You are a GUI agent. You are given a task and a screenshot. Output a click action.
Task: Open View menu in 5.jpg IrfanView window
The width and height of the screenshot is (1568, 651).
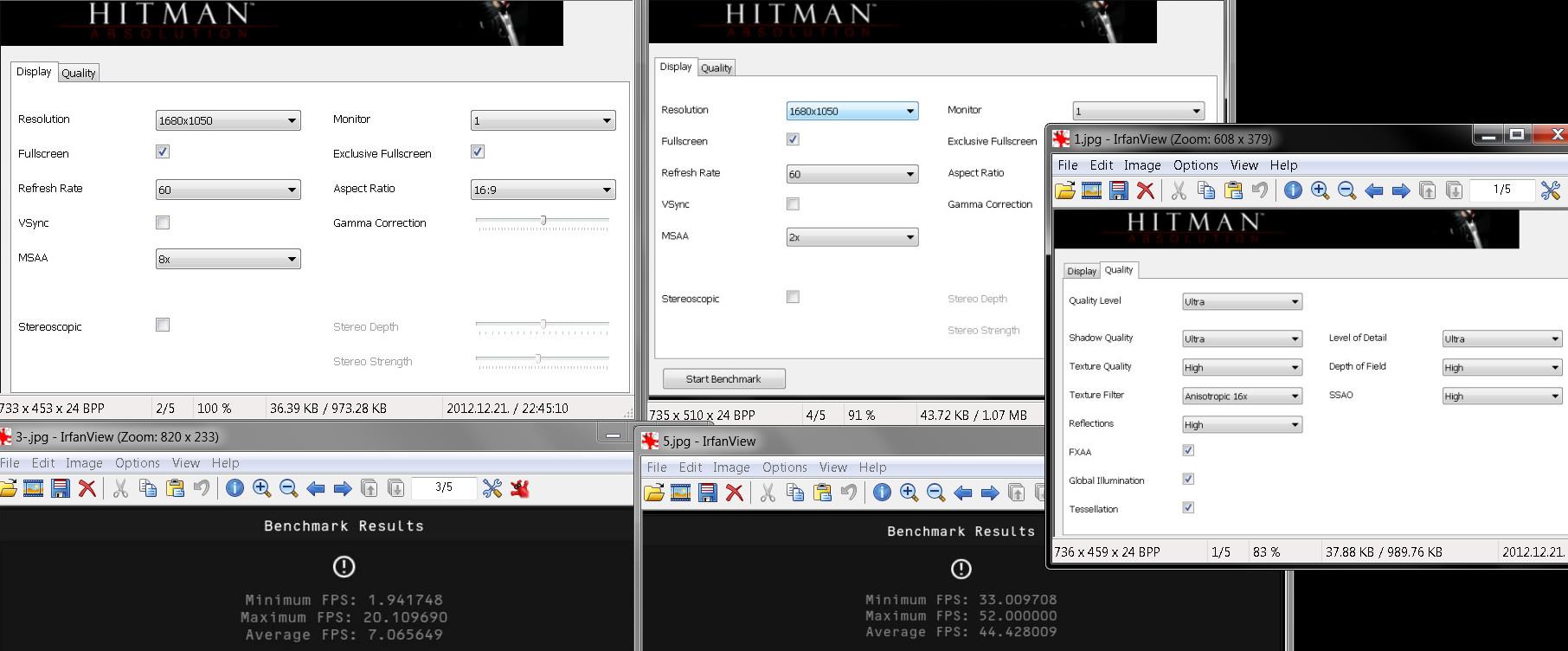point(833,467)
